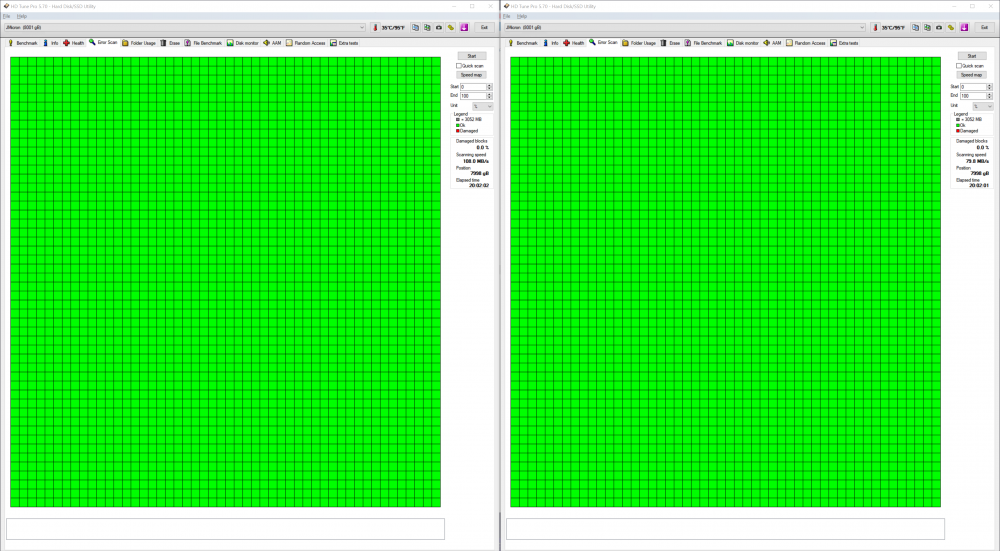
Task: Open Extra tests tab in left window
Action: click(344, 43)
